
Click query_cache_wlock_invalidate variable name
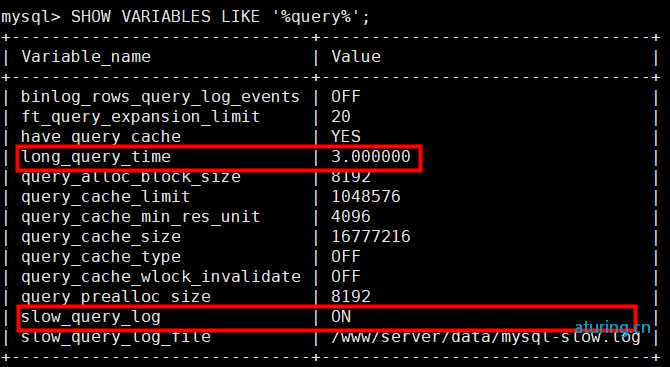pos(161,277)
